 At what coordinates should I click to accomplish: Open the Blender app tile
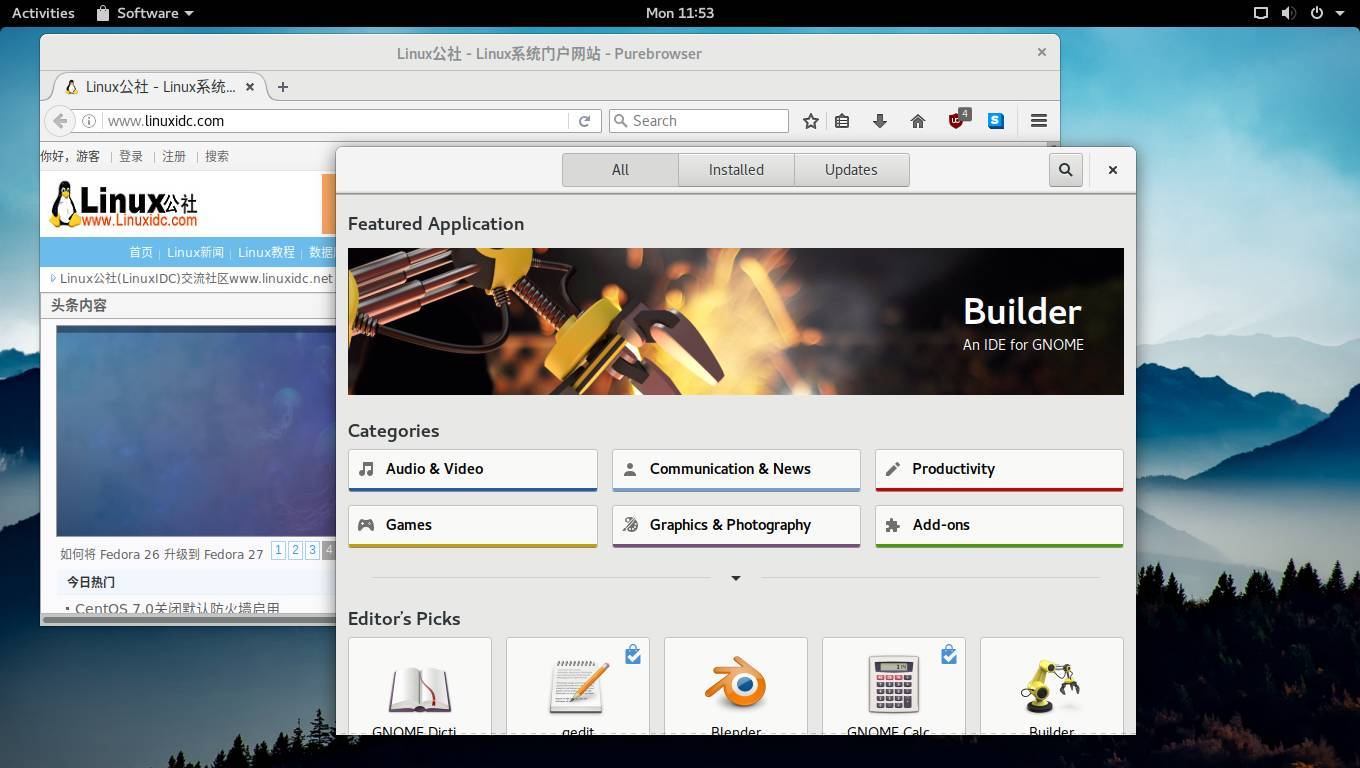click(x=736, y=686)
